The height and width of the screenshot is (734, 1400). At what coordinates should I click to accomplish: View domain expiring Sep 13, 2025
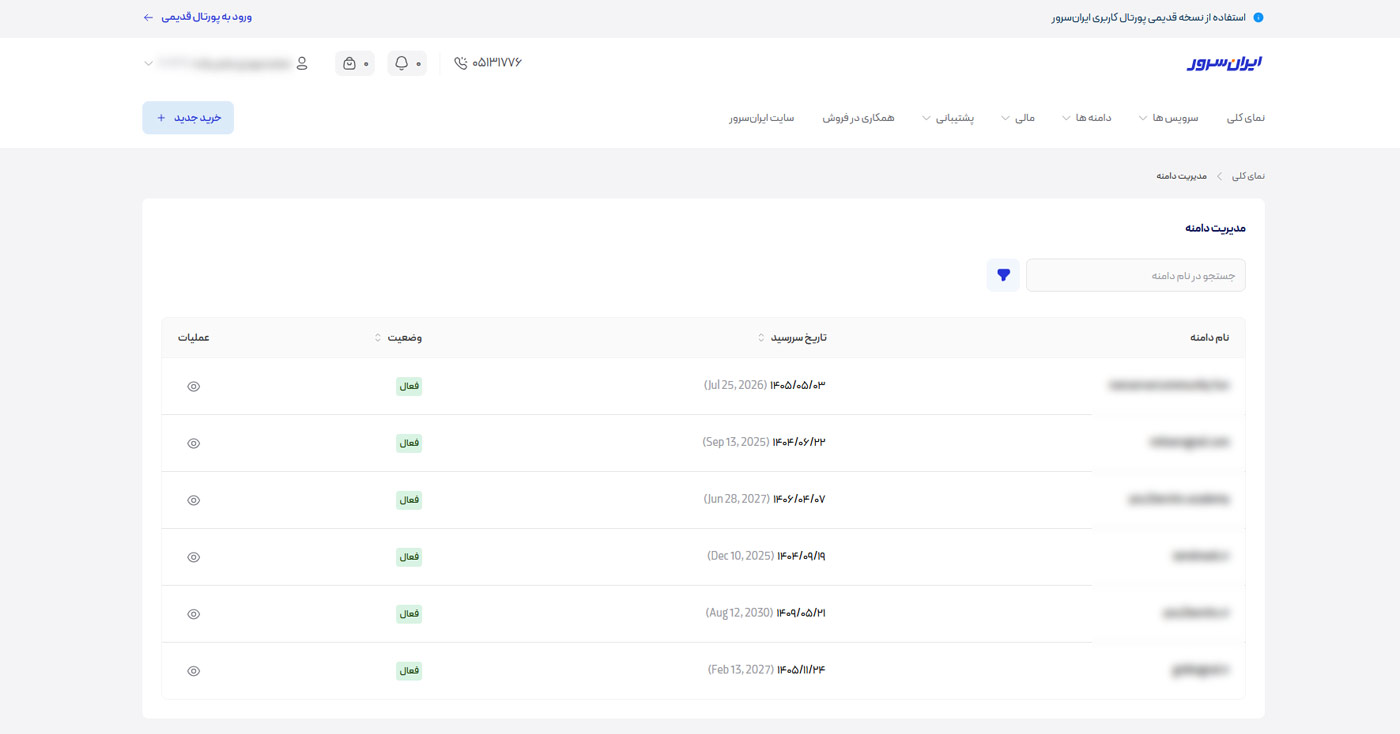(194, 443)
